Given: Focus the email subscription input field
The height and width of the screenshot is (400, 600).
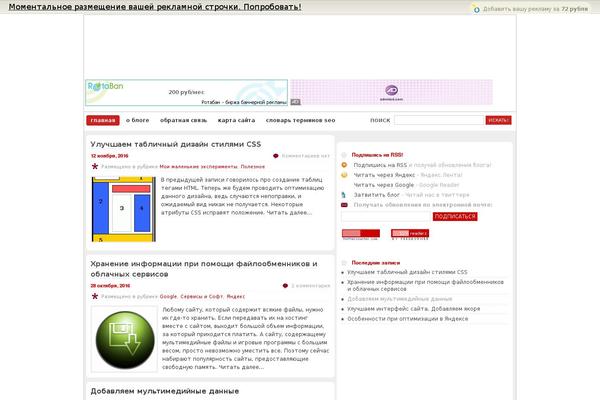Looking at the screenshot, I should click(x=386, y=217).
